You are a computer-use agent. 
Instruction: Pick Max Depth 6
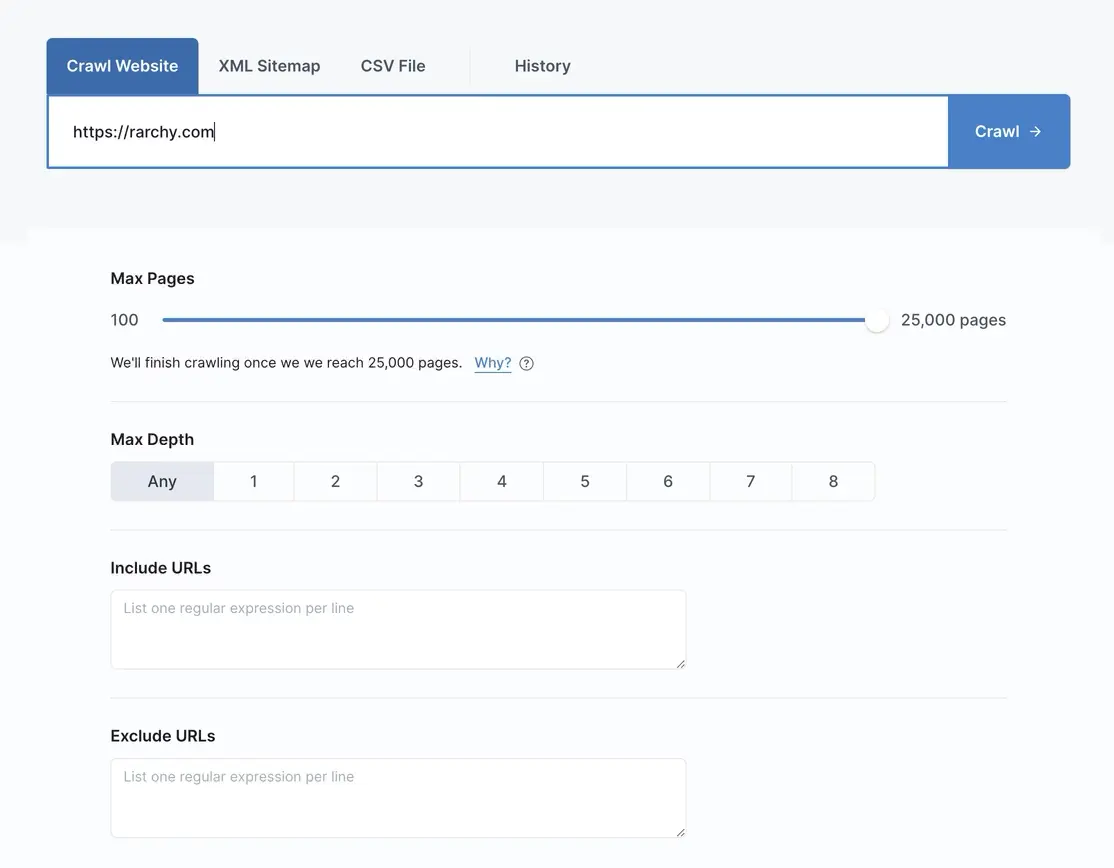tap(668, 481)
